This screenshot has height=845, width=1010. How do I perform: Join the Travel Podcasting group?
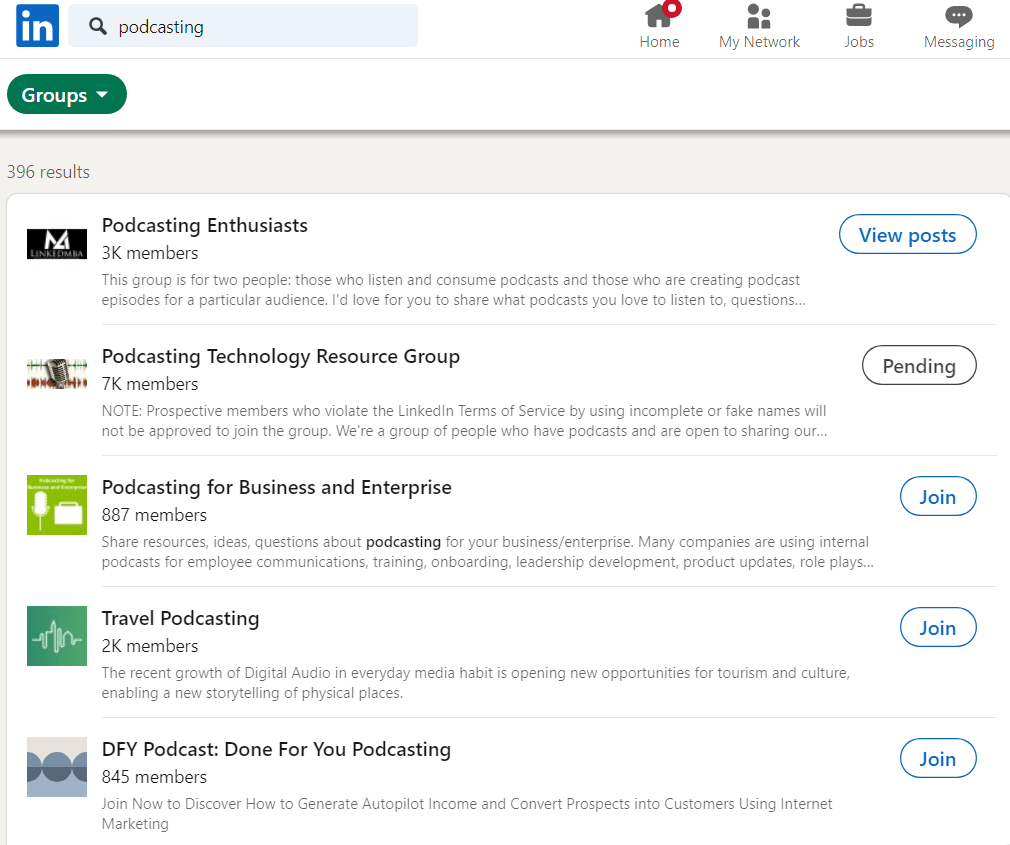[x=937, y=628]
